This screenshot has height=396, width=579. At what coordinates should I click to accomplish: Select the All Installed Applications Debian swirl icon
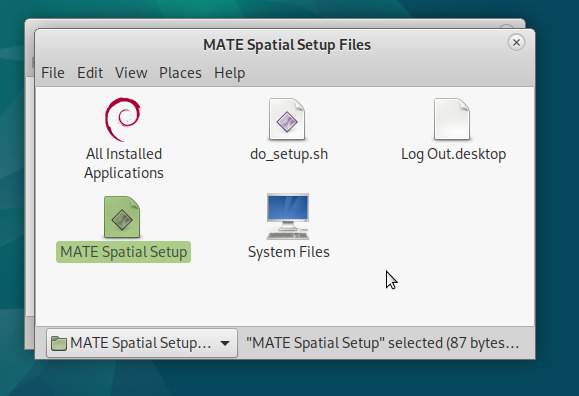[123, 119]
